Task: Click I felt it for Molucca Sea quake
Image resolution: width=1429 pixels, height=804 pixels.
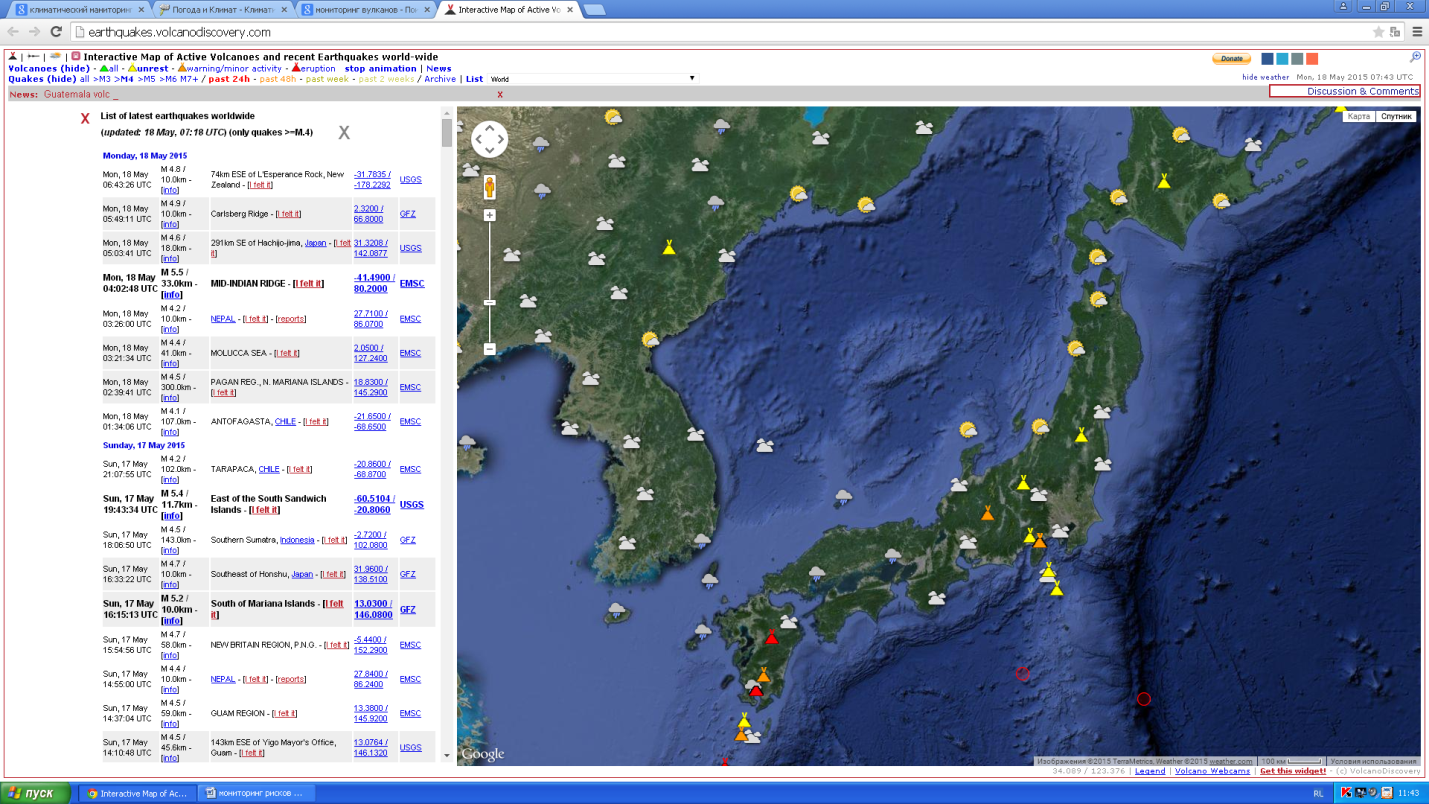Action: (286, 353)
